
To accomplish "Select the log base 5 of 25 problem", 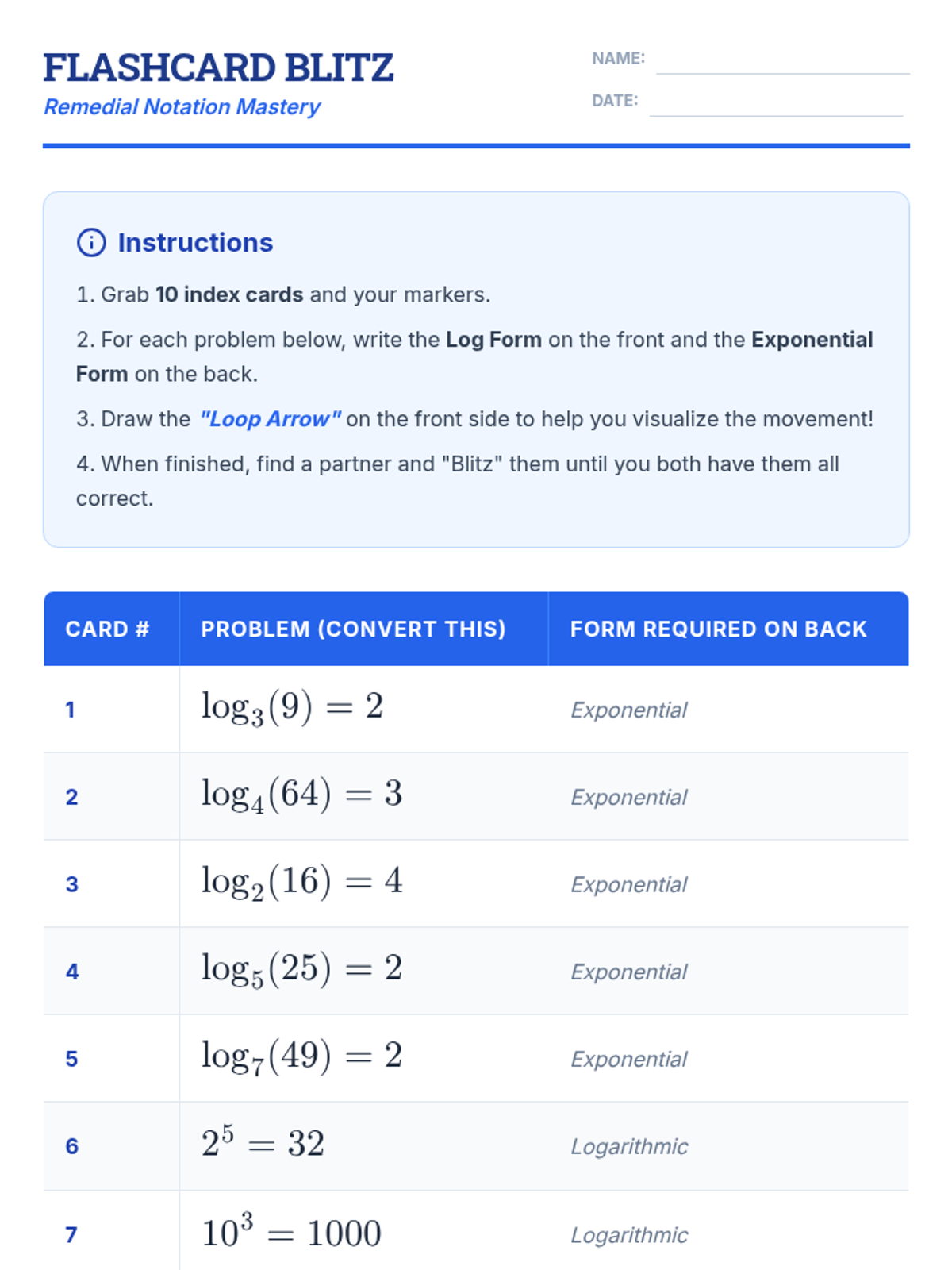I will (x=301, y=969).
